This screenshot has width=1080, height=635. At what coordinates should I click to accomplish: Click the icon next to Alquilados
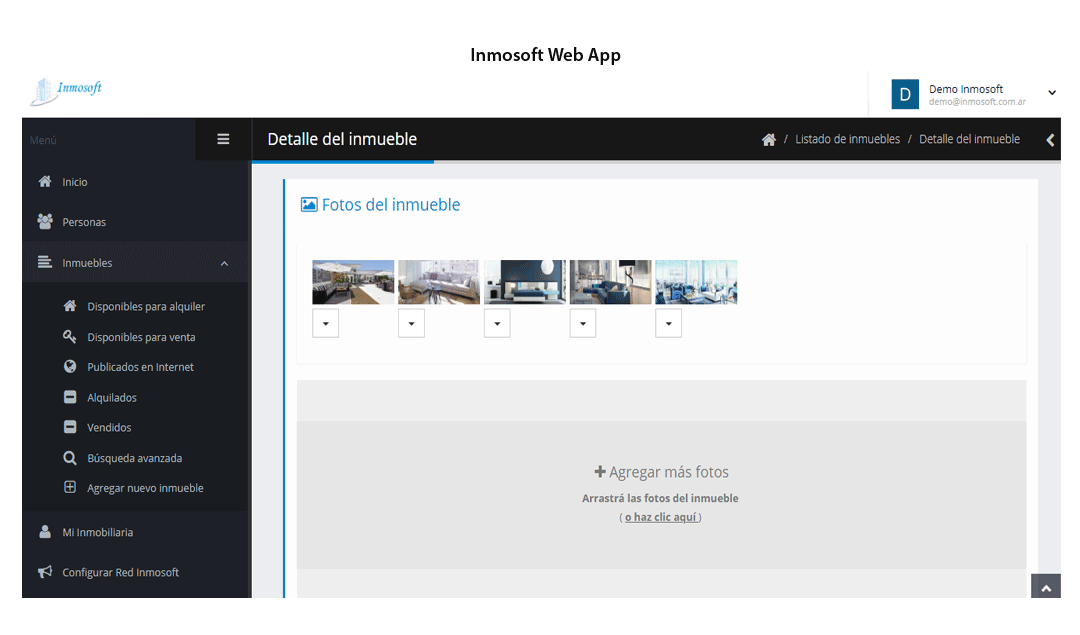(x=70, y=397)
